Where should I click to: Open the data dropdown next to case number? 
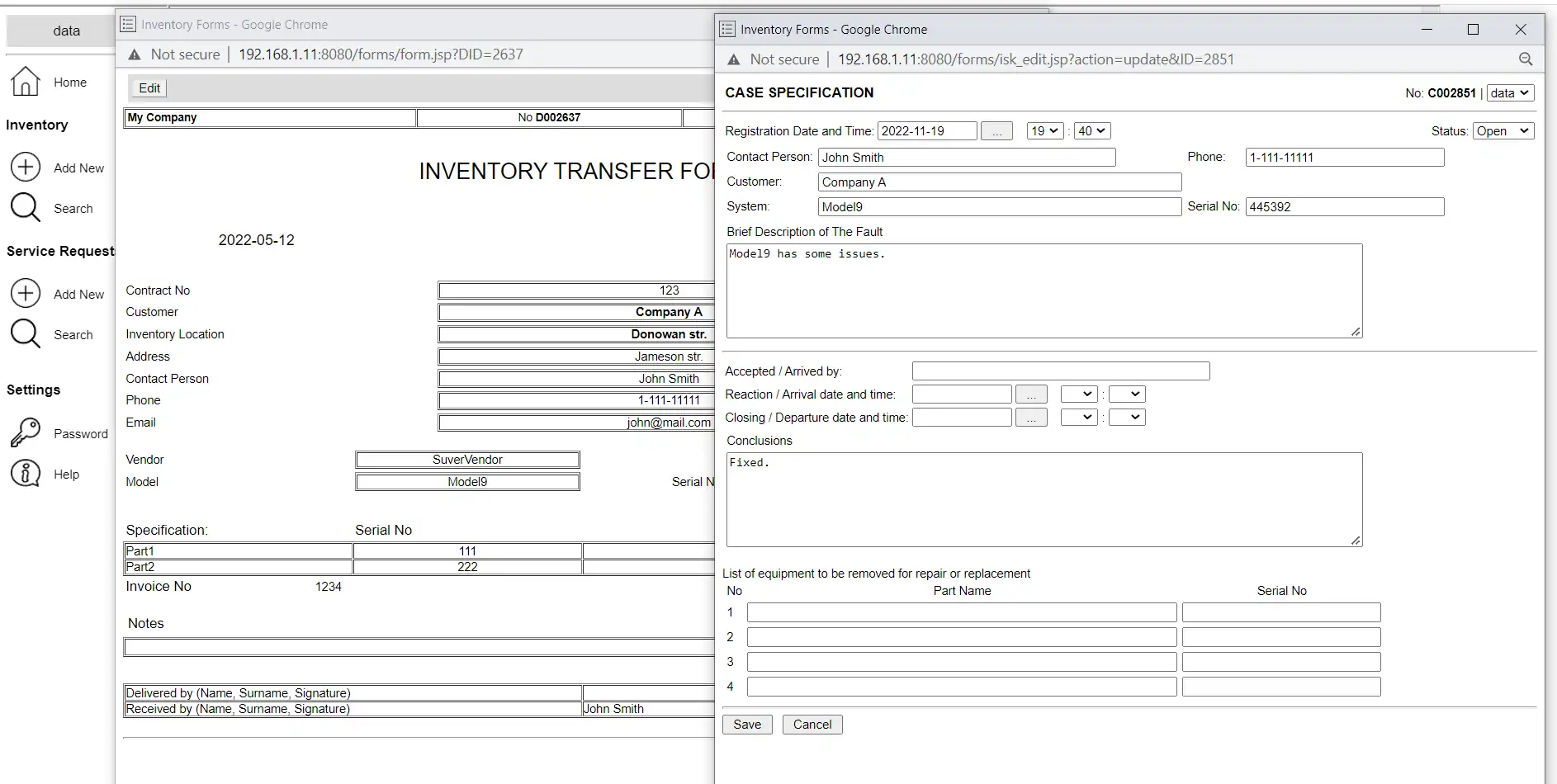[1511, 93]
